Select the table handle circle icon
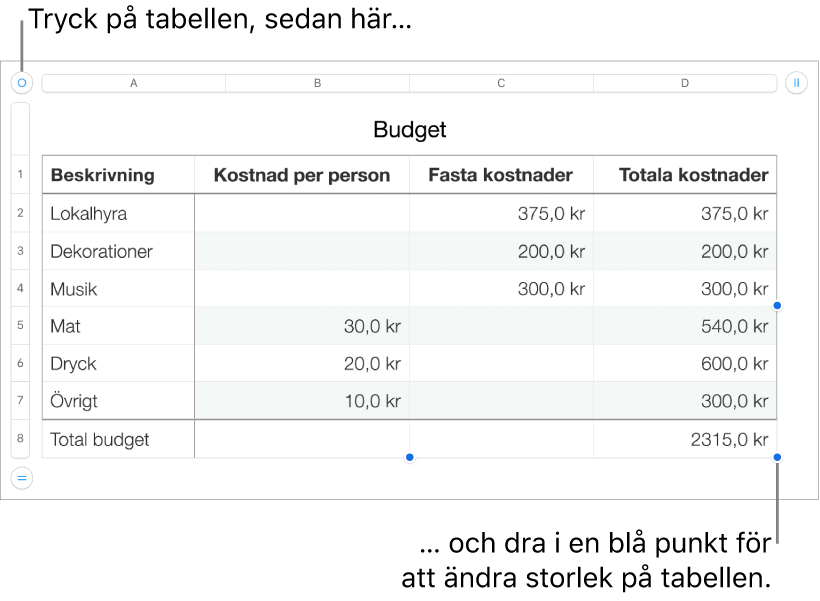This screenshot has height=601, width=820. (22, 83)
